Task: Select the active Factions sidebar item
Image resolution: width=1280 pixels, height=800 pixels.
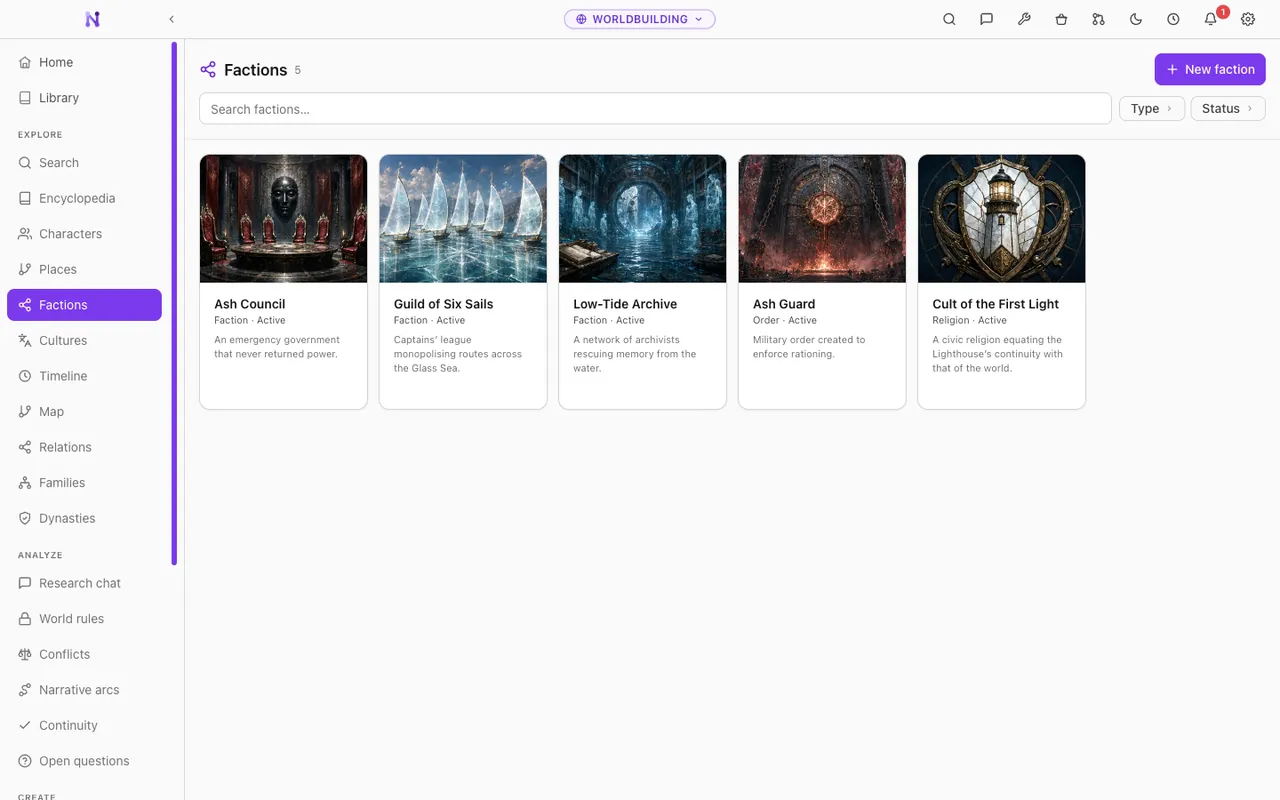Action: tap(84, 305)
